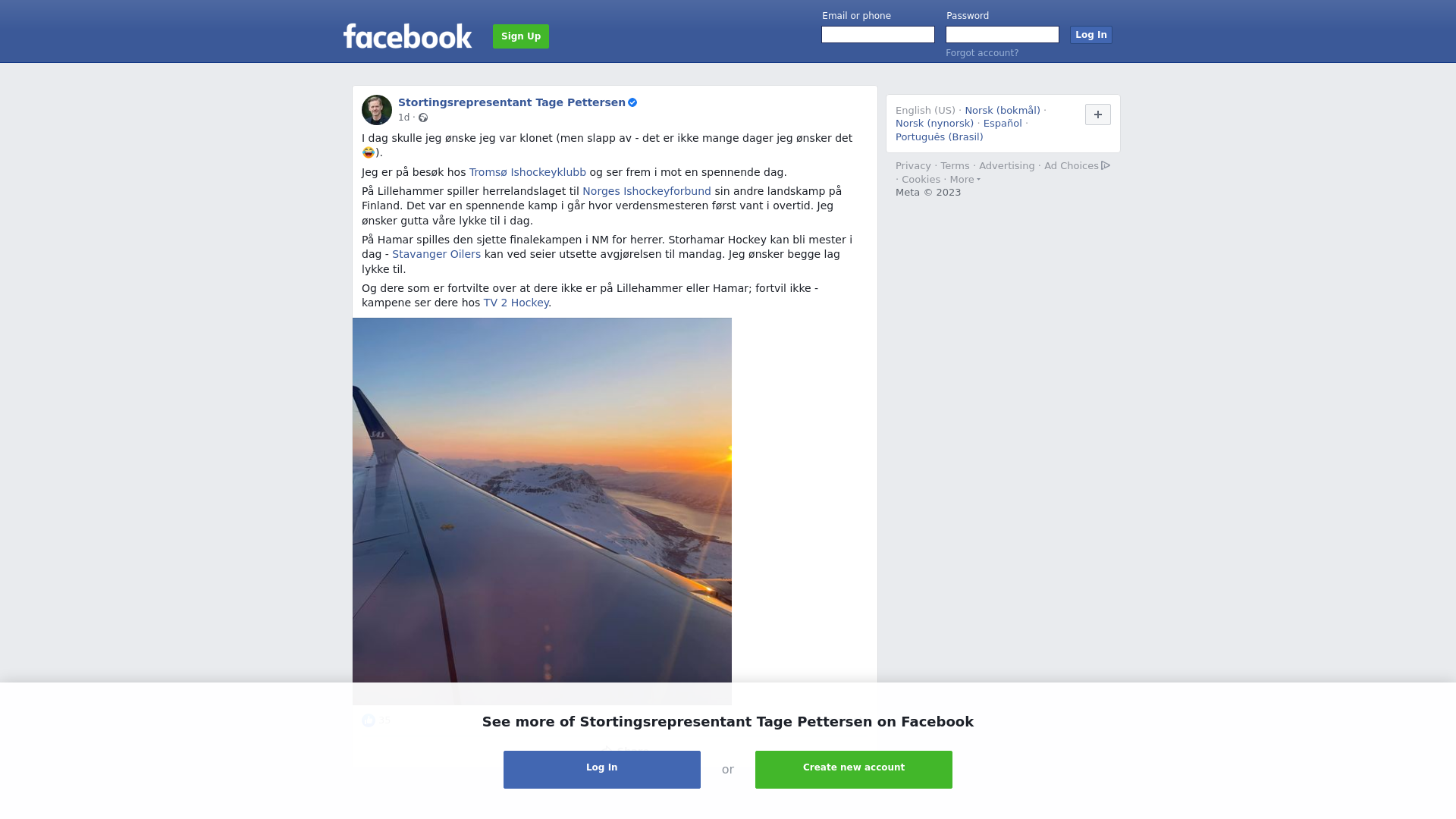Click the green Sign Up button
Image resolution: width=1456 pixels, height=819 pixels.
521,36
